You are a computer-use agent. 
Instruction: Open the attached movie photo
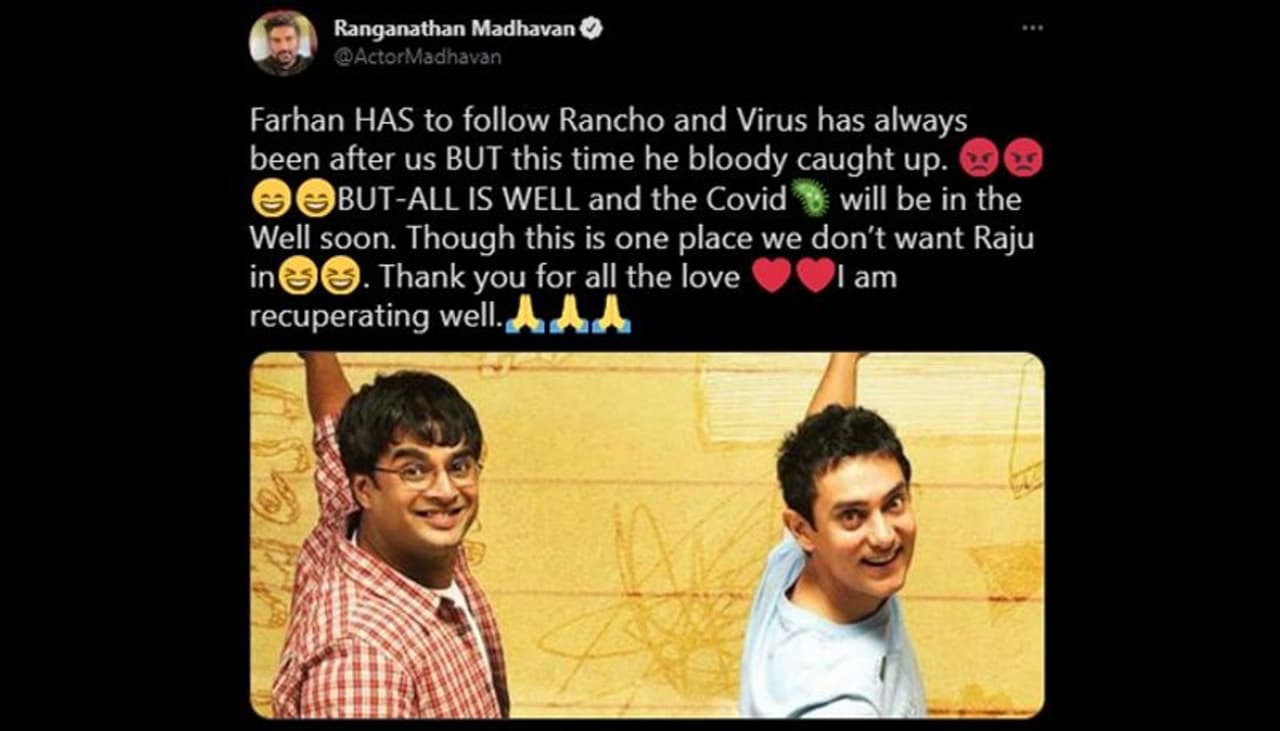647,535
